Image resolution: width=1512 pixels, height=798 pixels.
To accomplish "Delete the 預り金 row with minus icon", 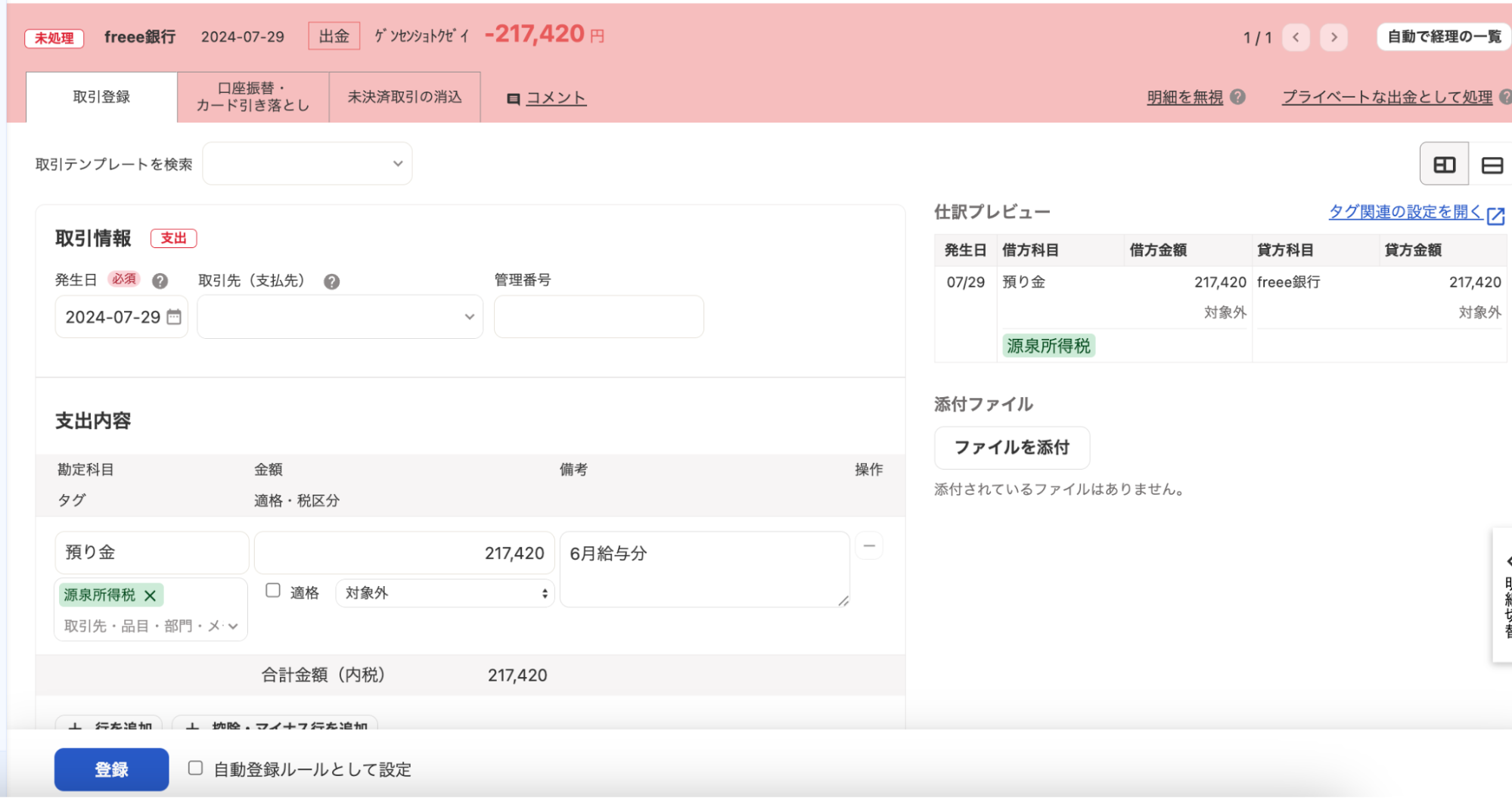I will click(x=869, y=546).
